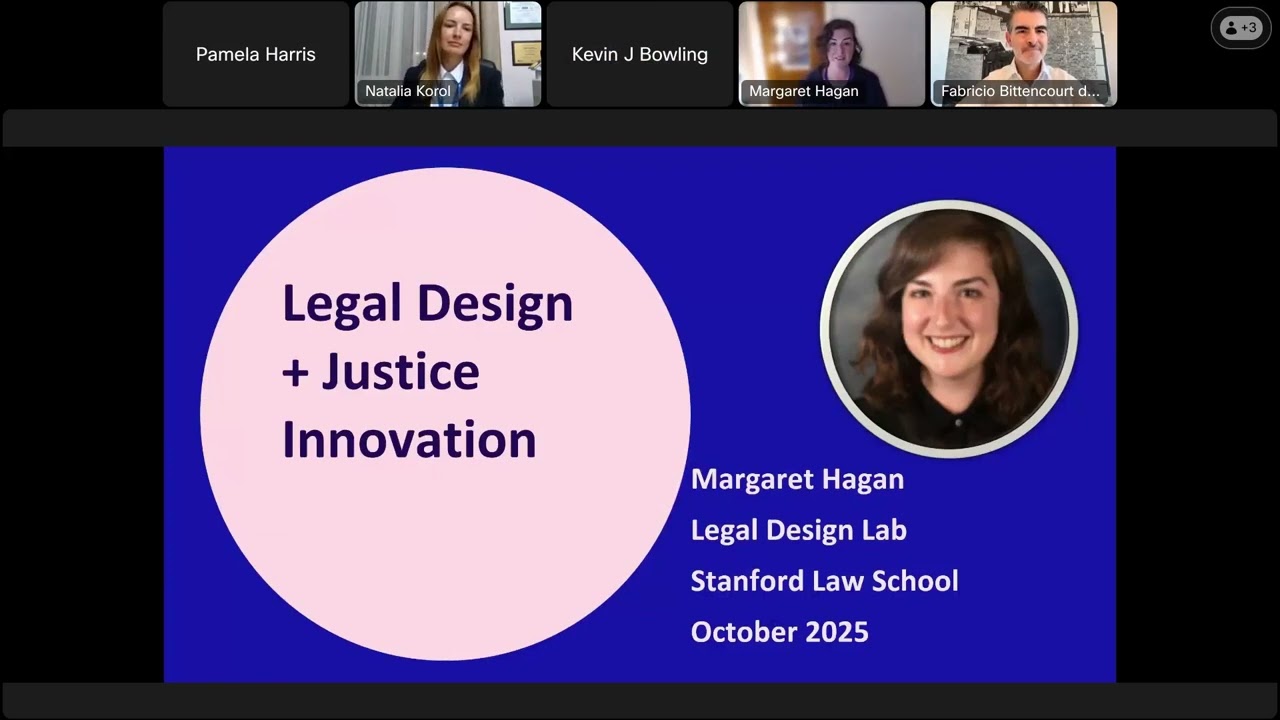Open the +3 additional participants button
This screenshot has width=1280, height=720.
click(x=1240, y=28)
